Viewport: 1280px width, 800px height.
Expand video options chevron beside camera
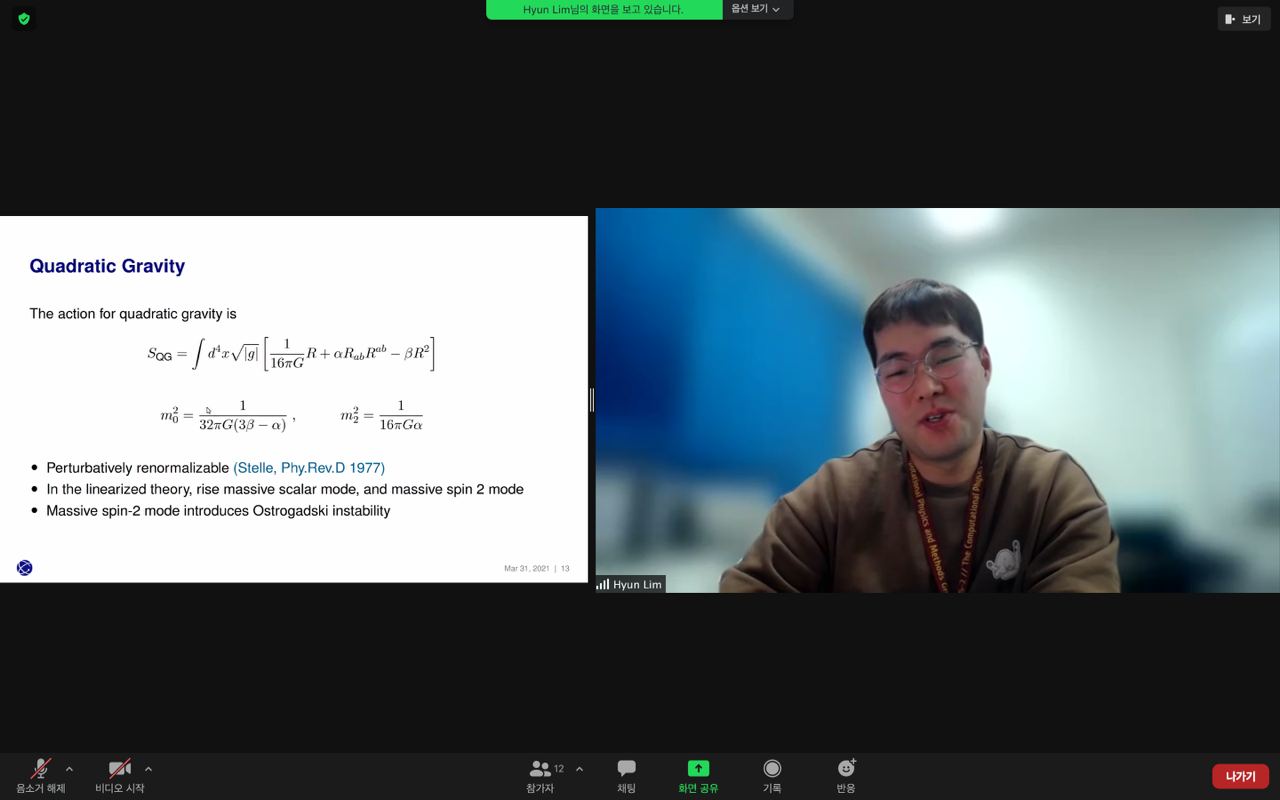[x=148, y=769]
